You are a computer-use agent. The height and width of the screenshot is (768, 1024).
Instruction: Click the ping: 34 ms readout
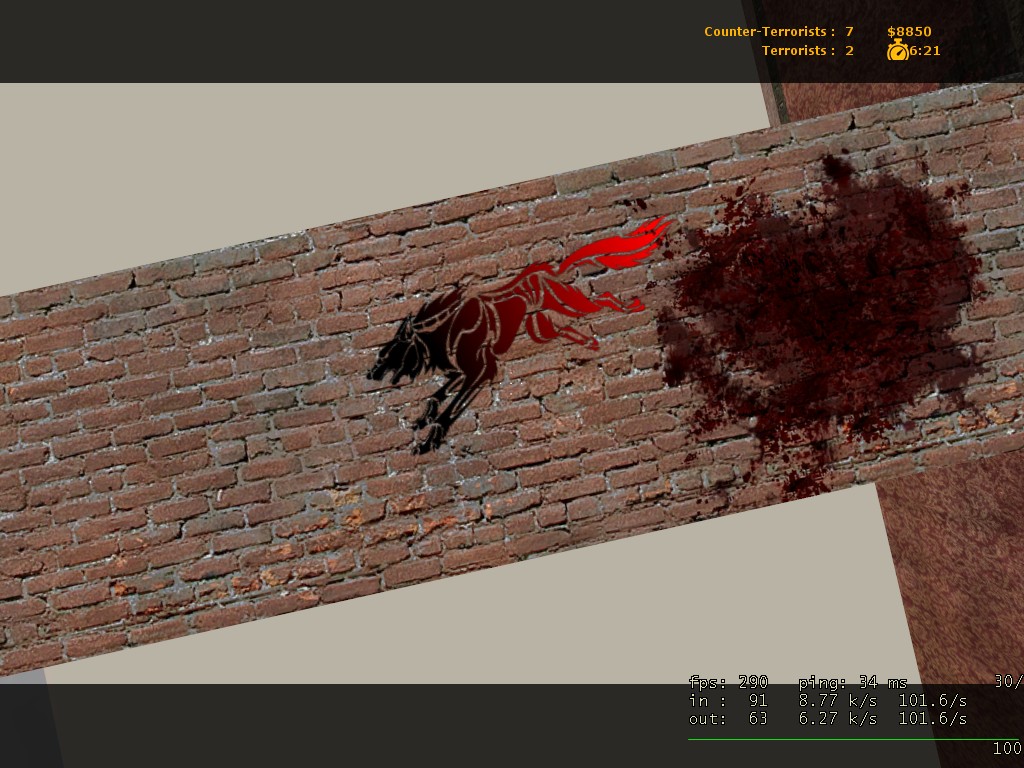pos(852,682)
